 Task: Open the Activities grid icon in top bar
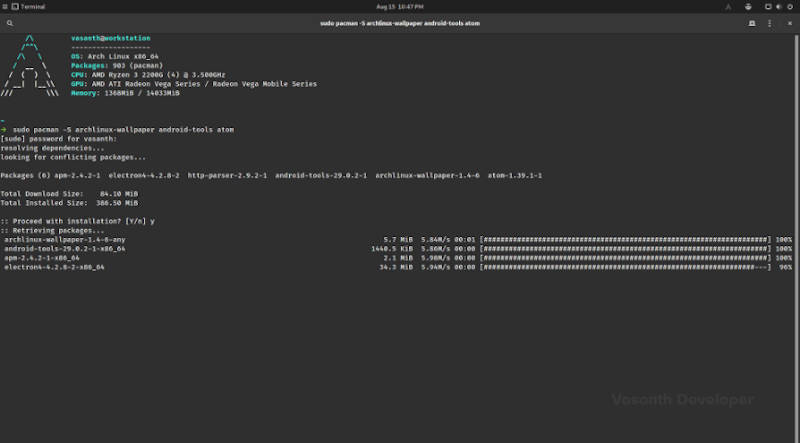tap(5, 7)
